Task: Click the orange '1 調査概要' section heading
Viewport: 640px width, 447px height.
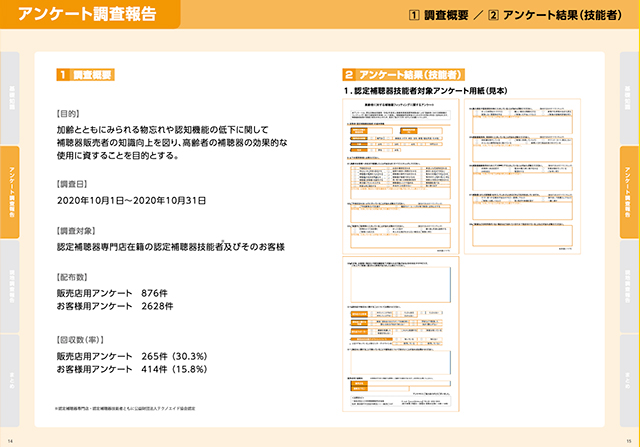Action: (85, 75)
